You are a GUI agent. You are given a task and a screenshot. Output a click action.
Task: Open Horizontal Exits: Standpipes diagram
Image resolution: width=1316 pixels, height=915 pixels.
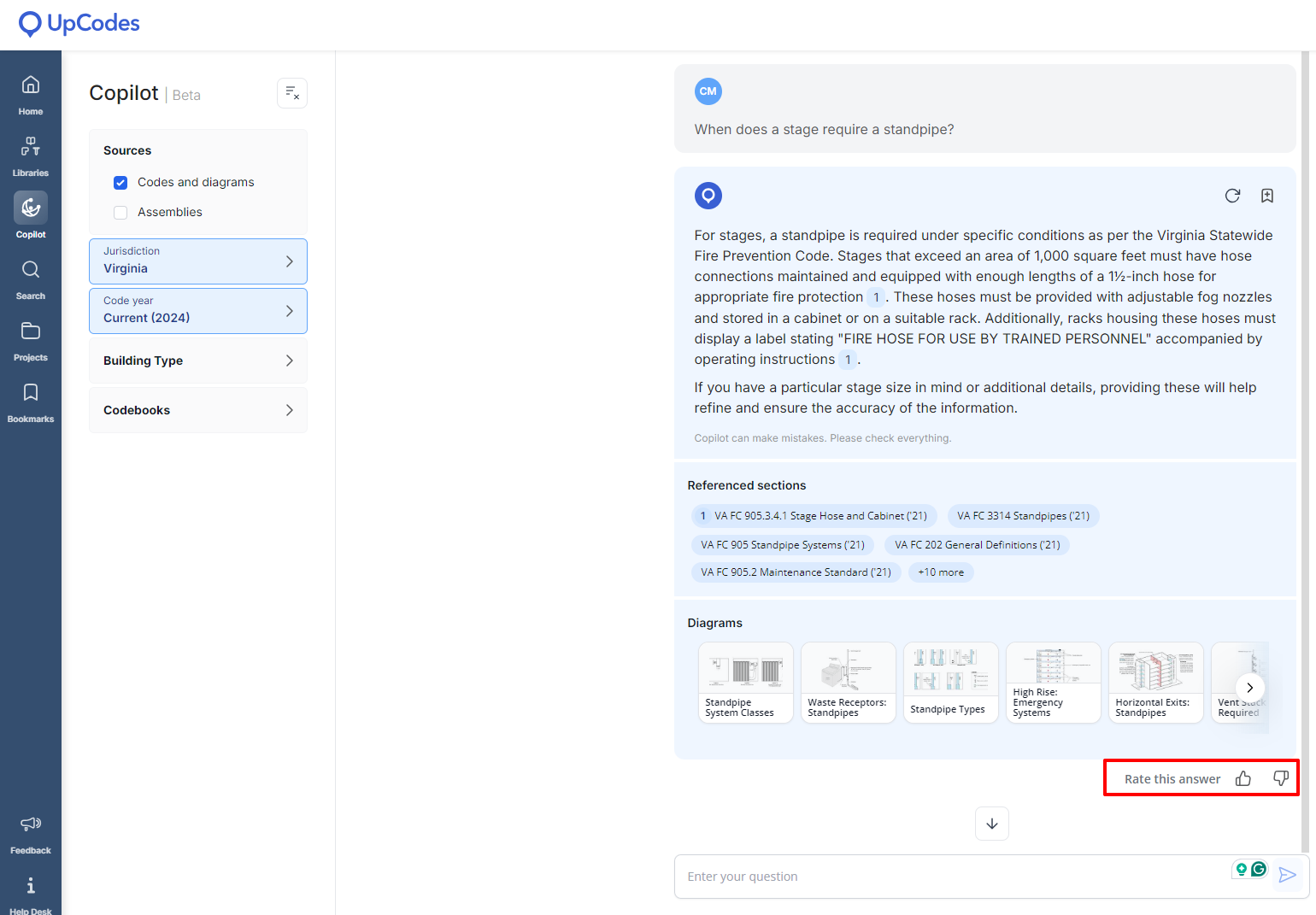(x=1156, y=683)
